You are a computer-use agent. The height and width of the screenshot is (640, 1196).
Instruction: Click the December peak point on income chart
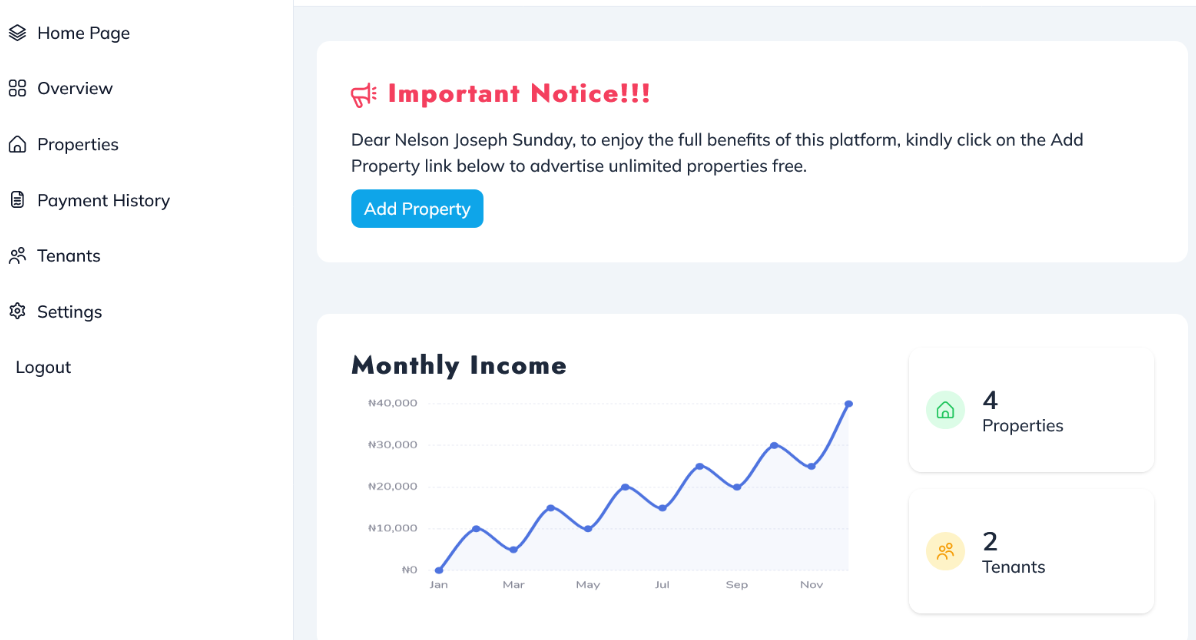click(848, 404)
